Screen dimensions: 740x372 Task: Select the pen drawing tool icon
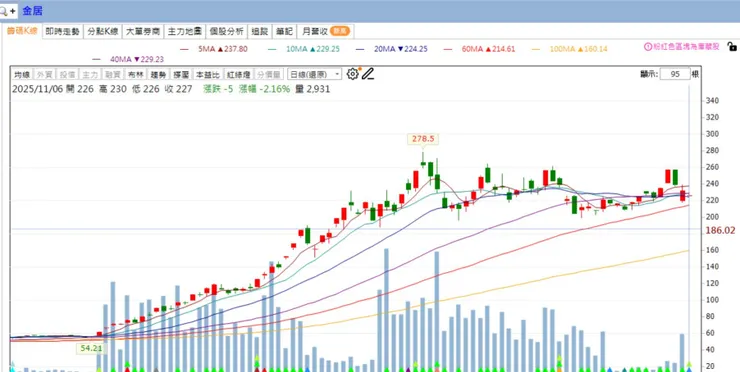click(368, 74)
